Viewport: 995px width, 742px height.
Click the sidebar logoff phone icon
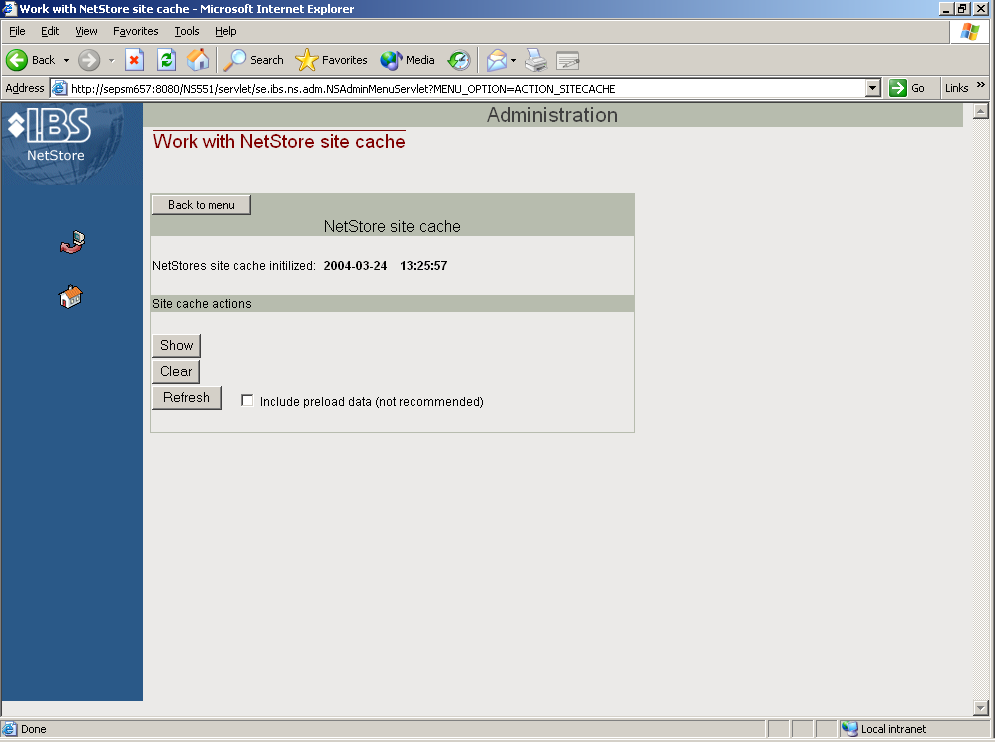tap(71, 242)
